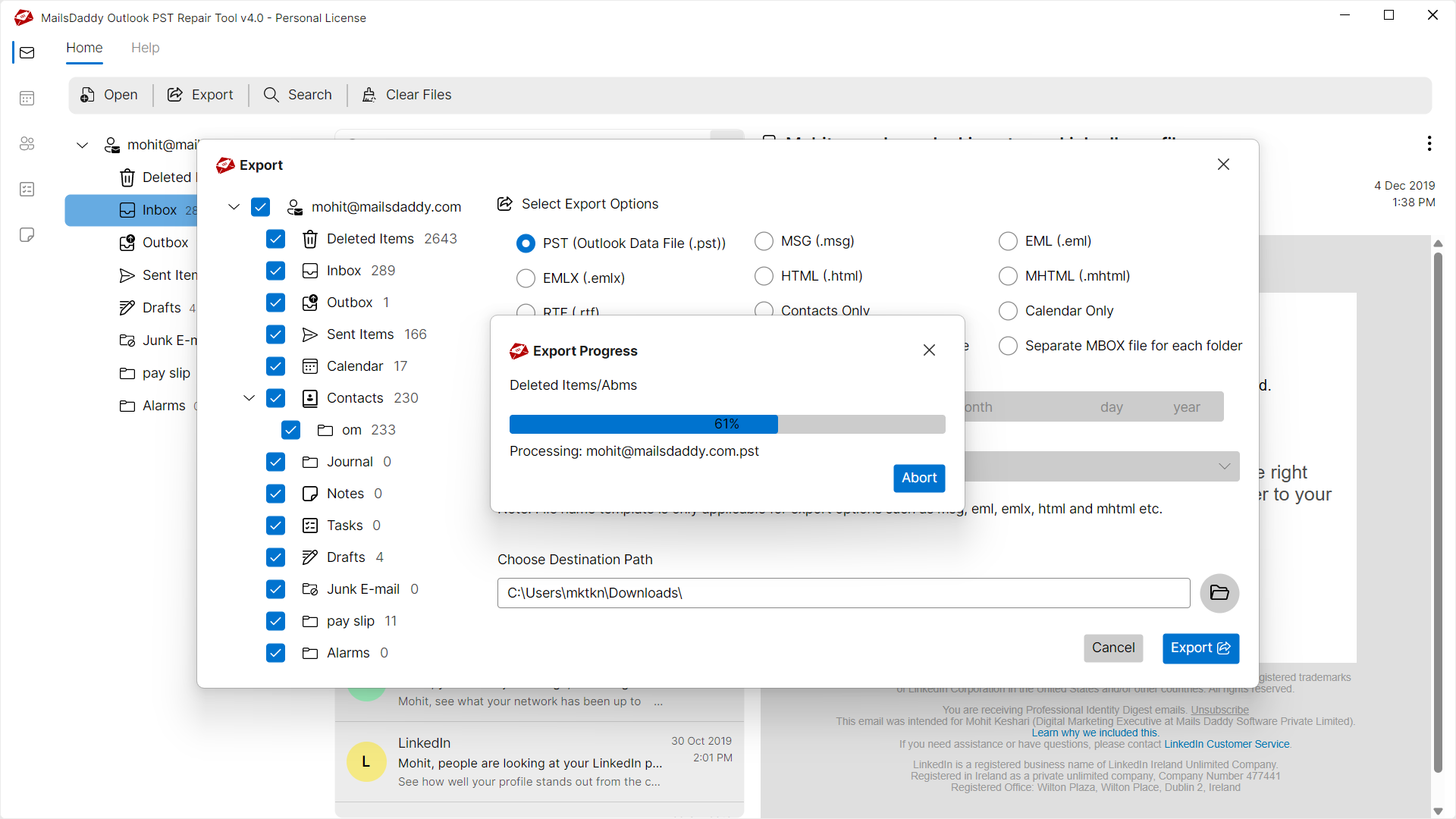Click Outbox icon in export tree
The width and height of the screenshot is (1456, 819).
coord(310,303)
